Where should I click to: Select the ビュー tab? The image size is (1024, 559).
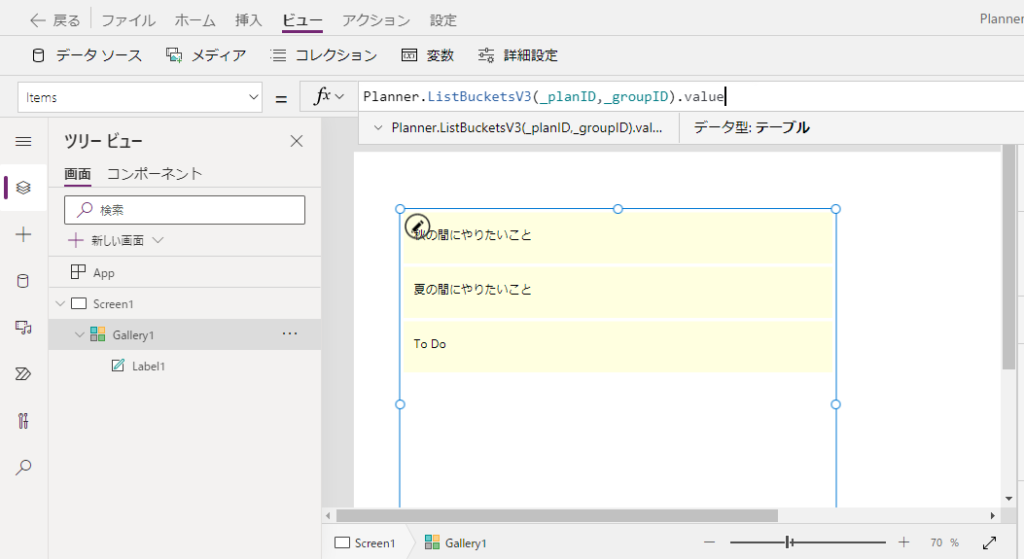[x=302, y=20]
